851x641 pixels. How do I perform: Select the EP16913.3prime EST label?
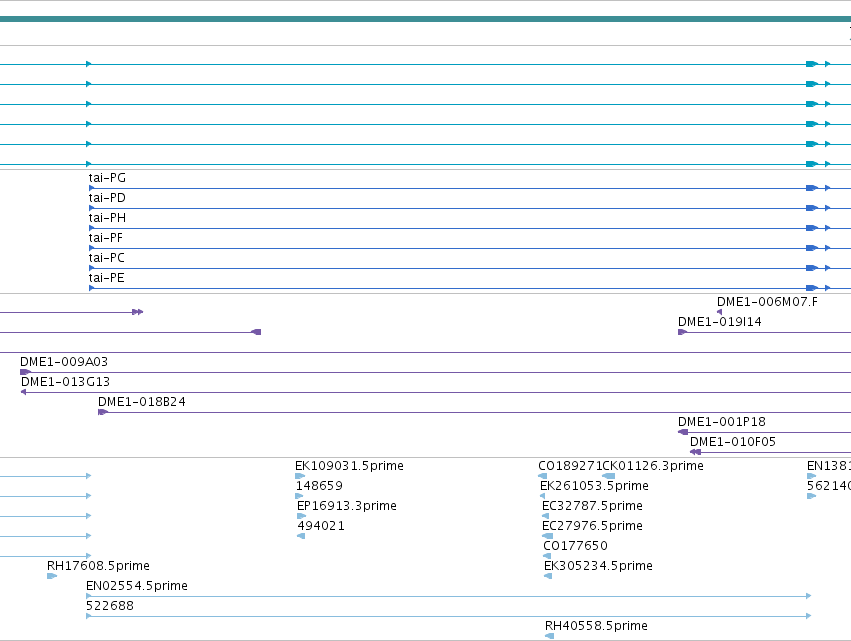click(346, 506)
